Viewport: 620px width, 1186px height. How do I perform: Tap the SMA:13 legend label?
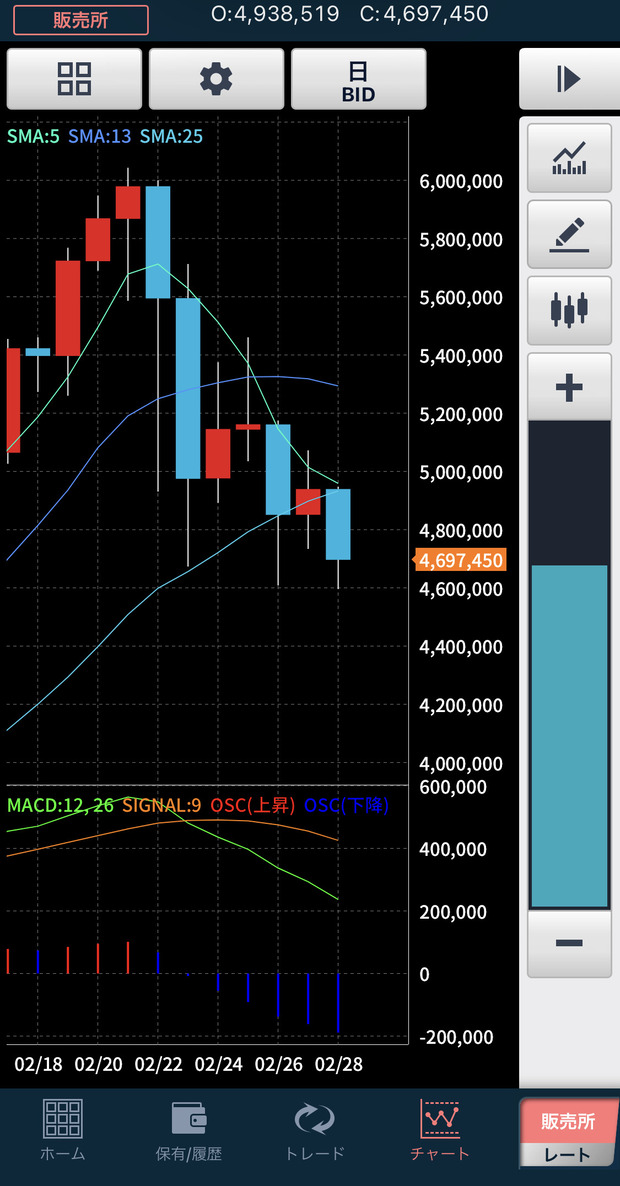(x=99, y=137)
